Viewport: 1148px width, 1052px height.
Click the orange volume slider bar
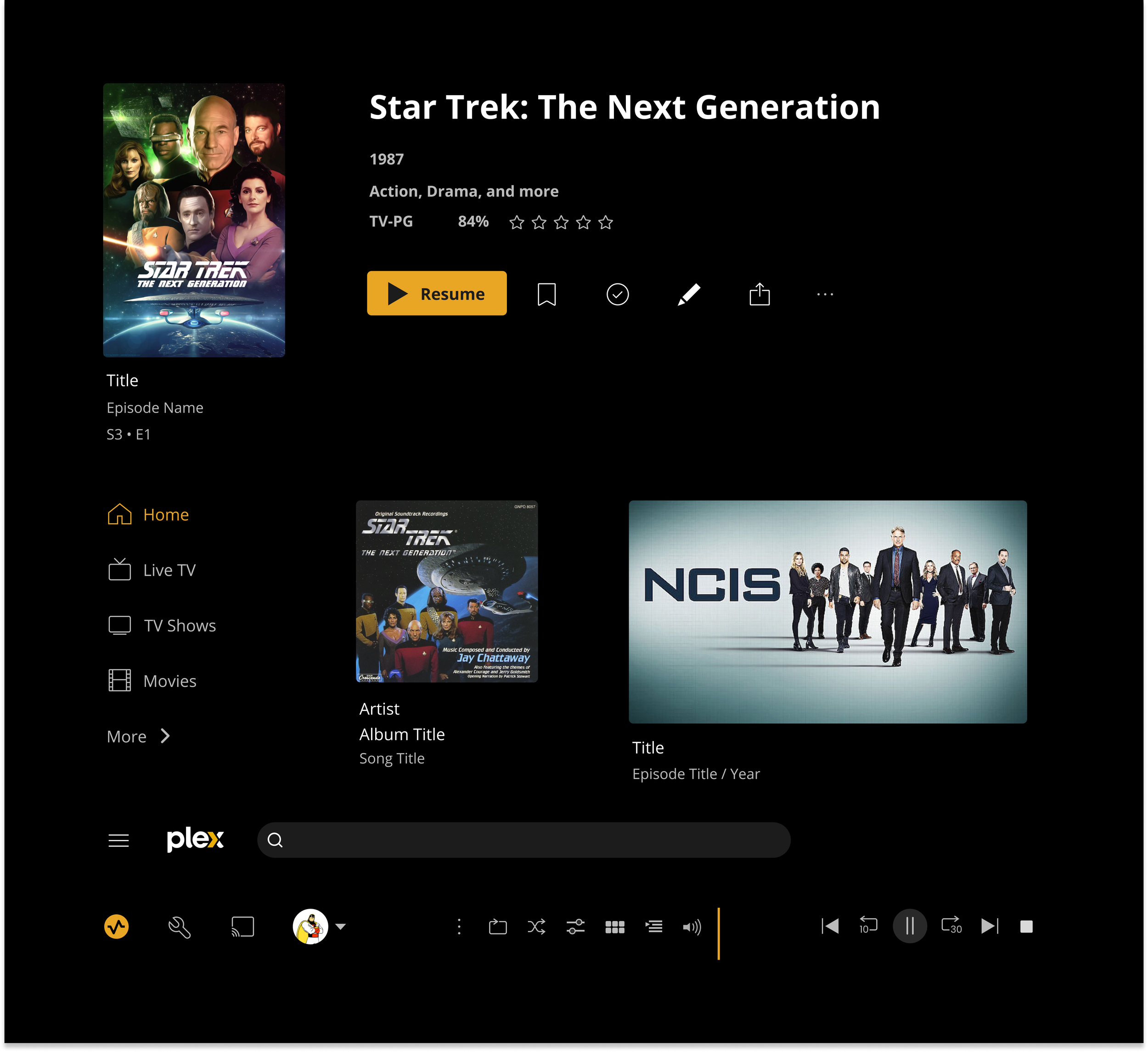click(x=719, y=933)
